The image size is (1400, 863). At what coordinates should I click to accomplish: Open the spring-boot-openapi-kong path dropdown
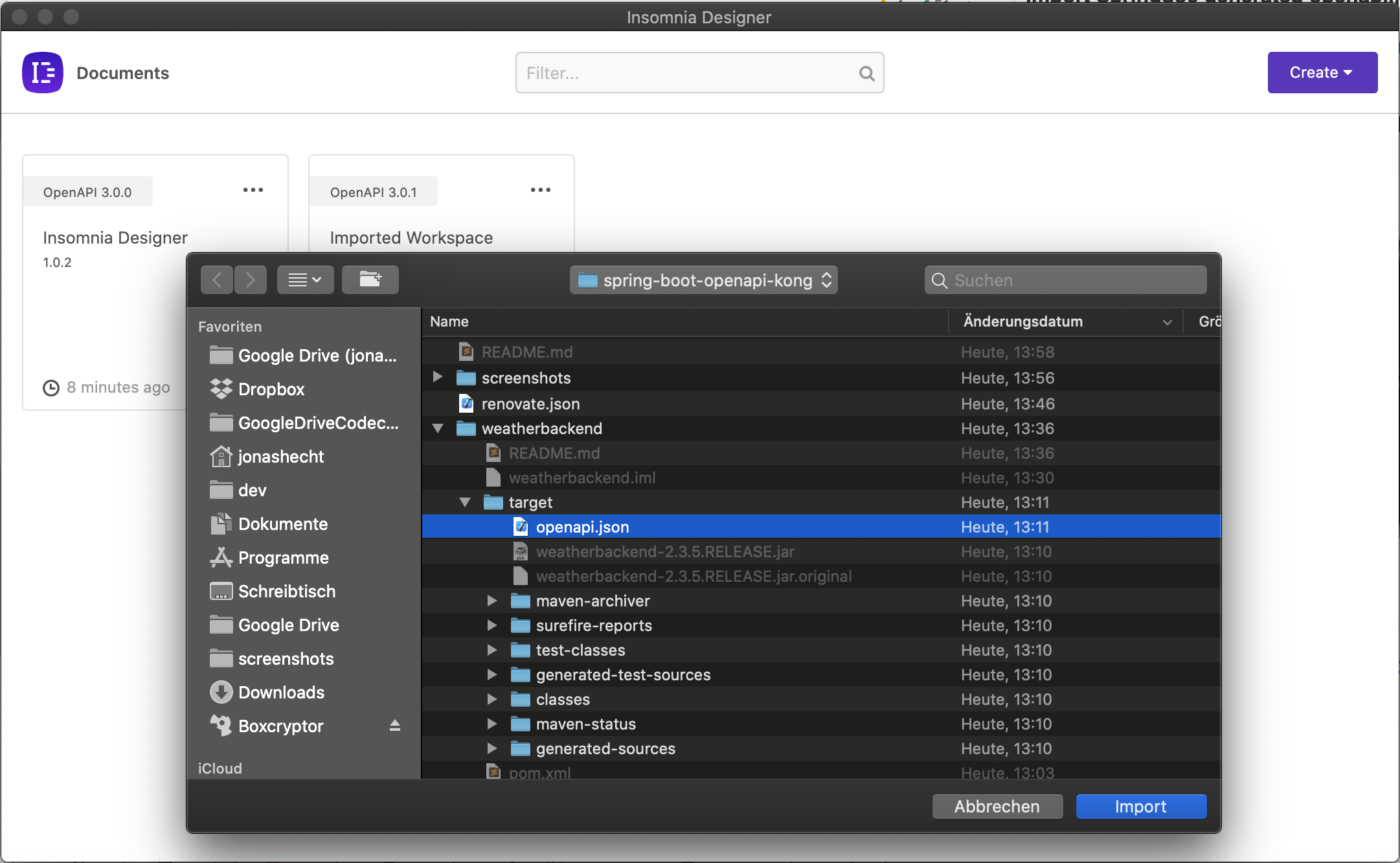704,280
